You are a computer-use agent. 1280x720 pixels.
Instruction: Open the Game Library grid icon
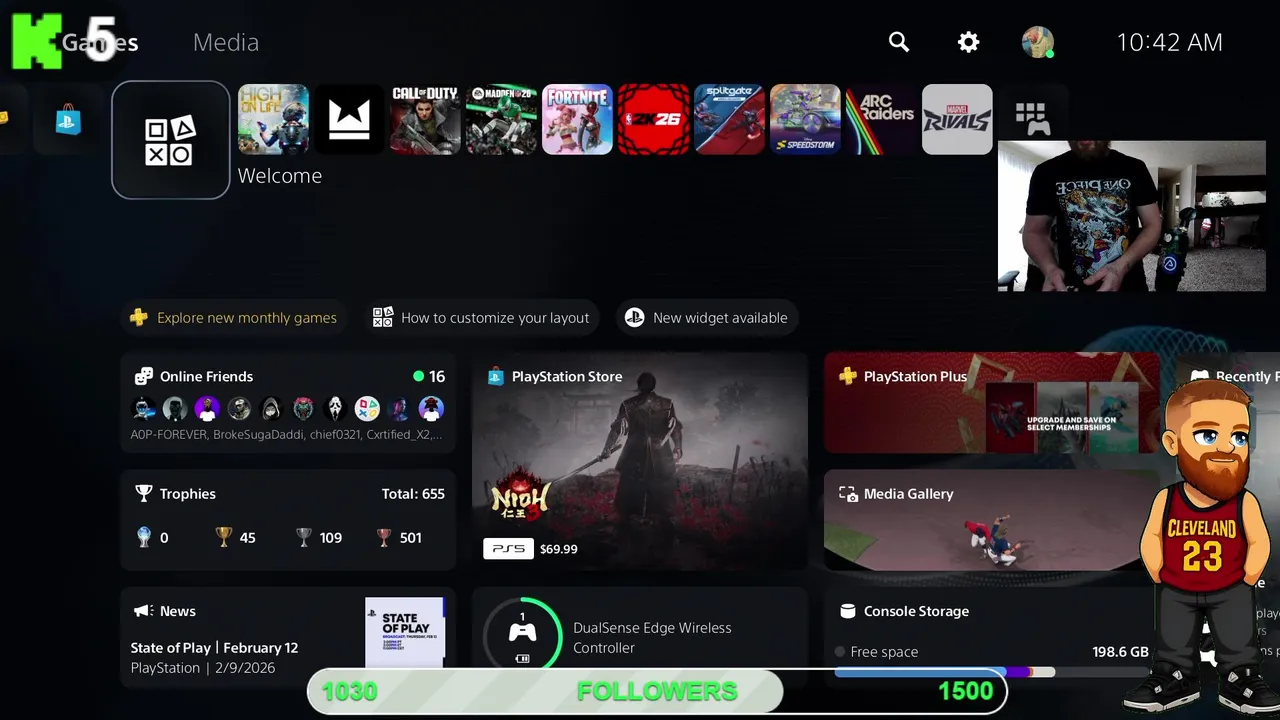coord(1032,119)
